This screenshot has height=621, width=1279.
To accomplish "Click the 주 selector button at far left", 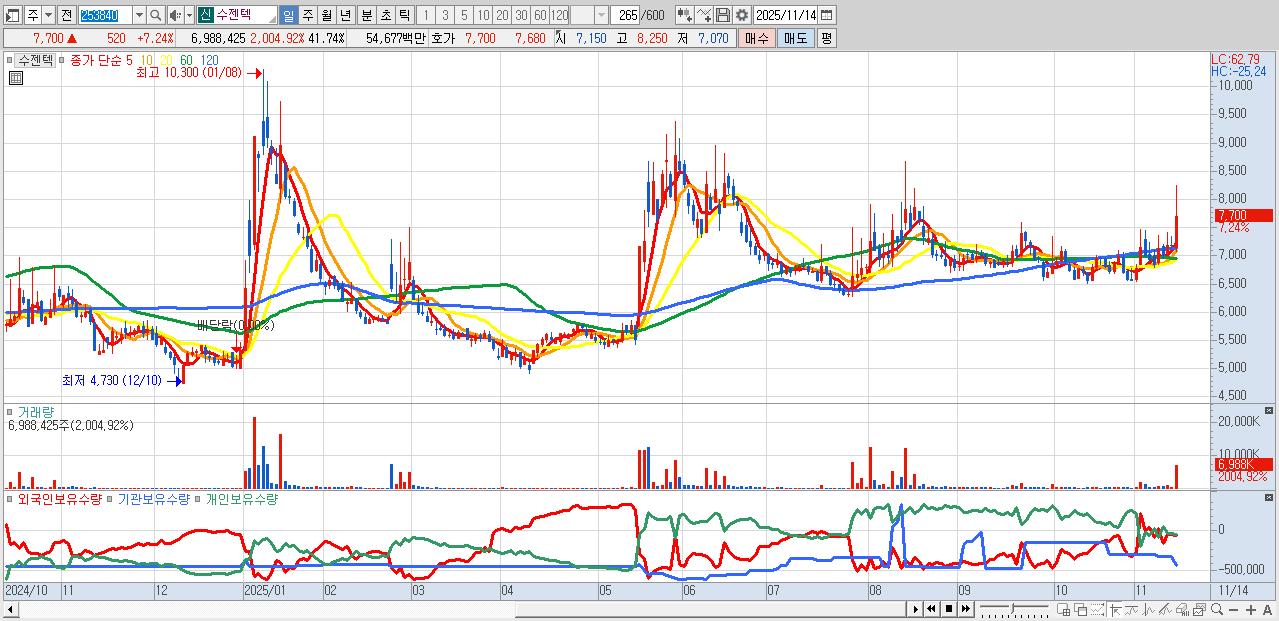I will (32, 15).
